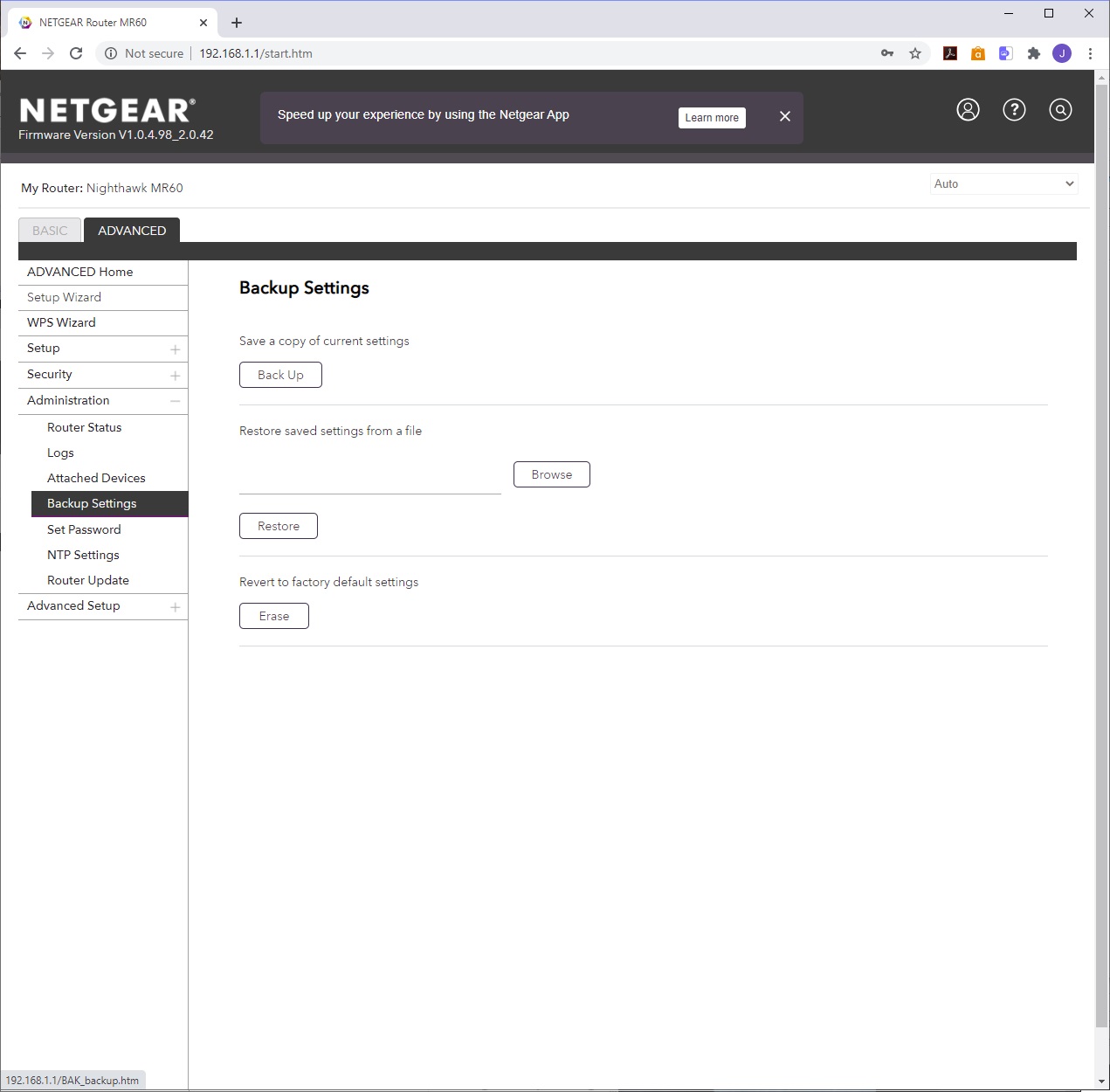Open Set Password page

(x=84, y=529)
